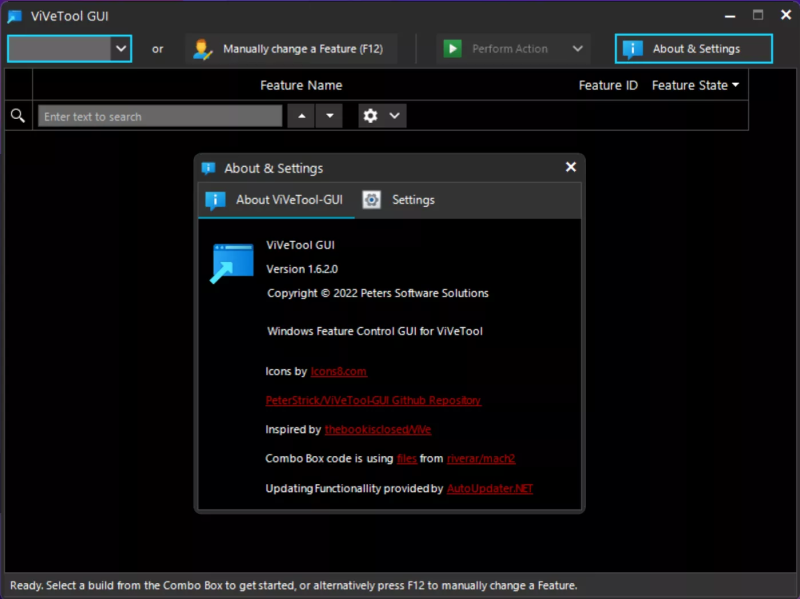Click the ViVeTool GUI logo in the About dialog
Screen dimensions: 800x599
pyautogui.click(x=231, y=262)
